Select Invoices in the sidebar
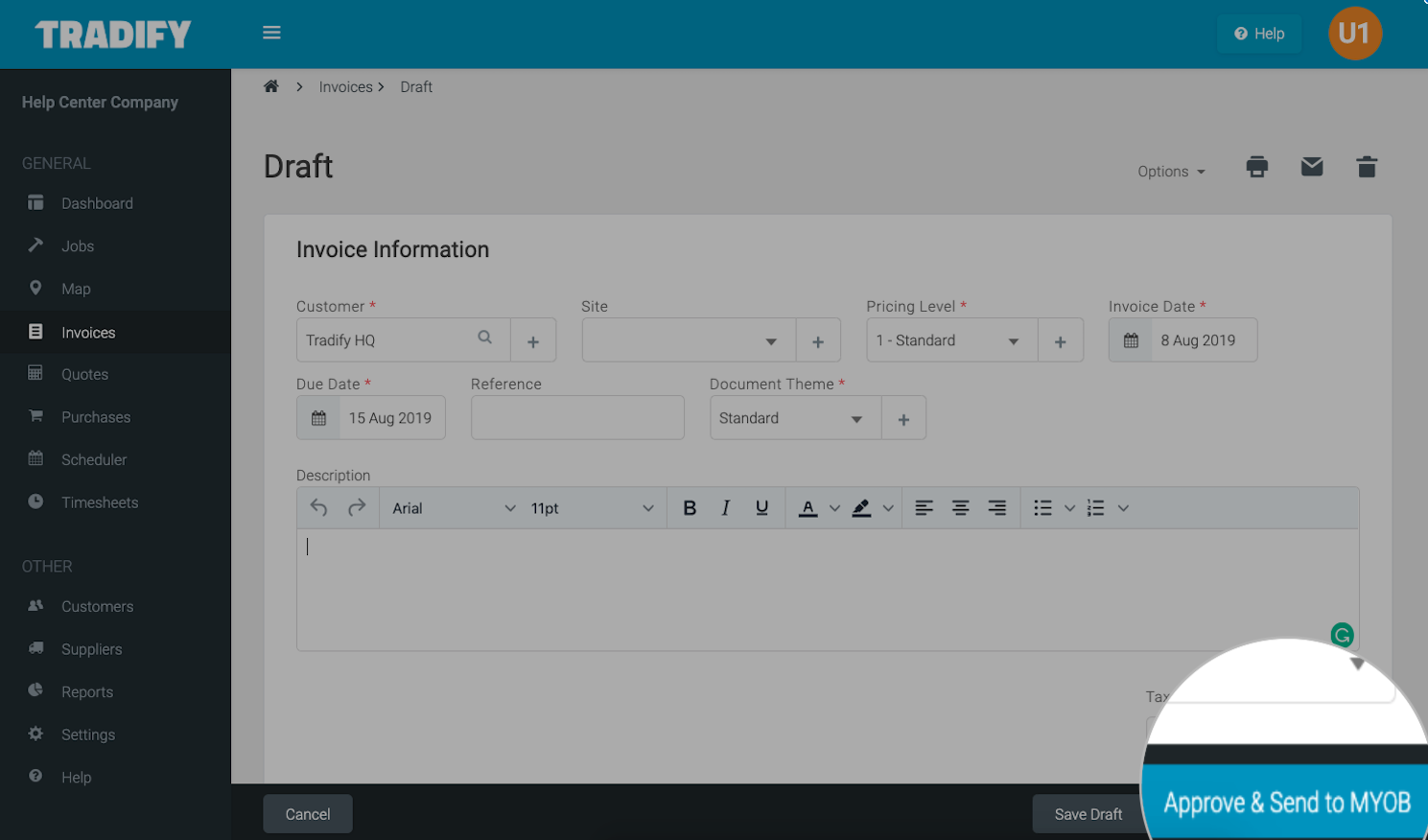 click(115, 332)
